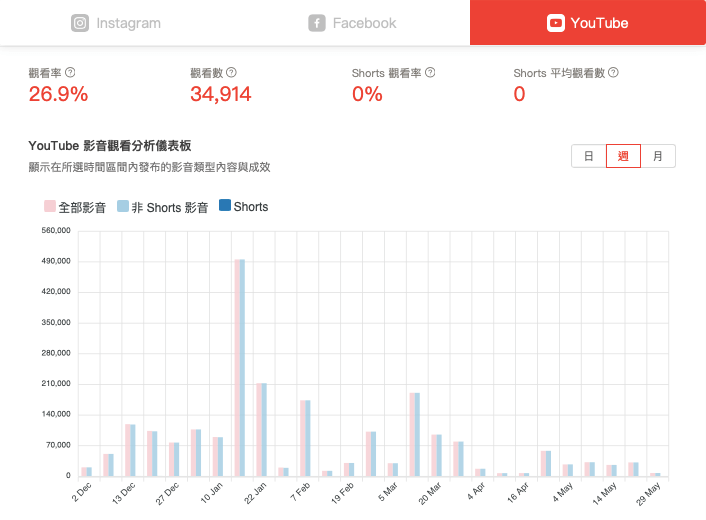
Task: Click the Shorts legend label
Action: point(251,207)
